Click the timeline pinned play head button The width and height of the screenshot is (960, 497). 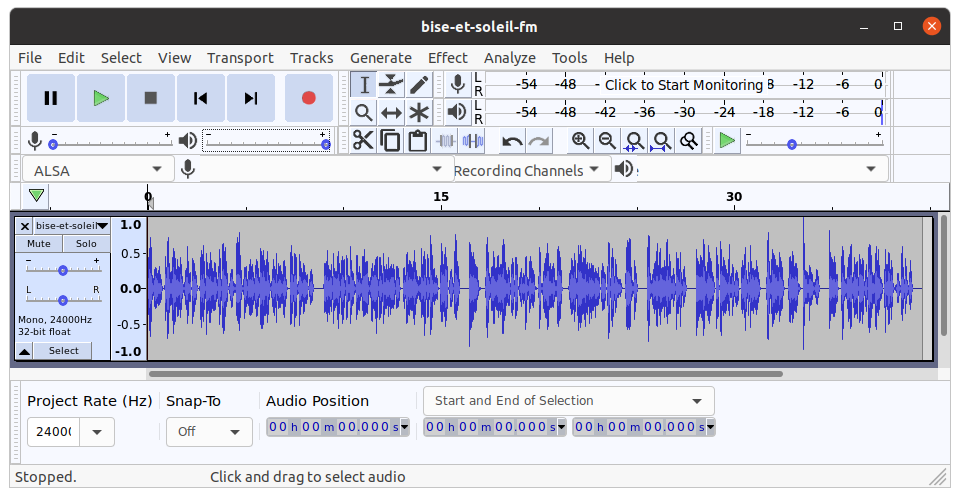[x=36, y=196]
